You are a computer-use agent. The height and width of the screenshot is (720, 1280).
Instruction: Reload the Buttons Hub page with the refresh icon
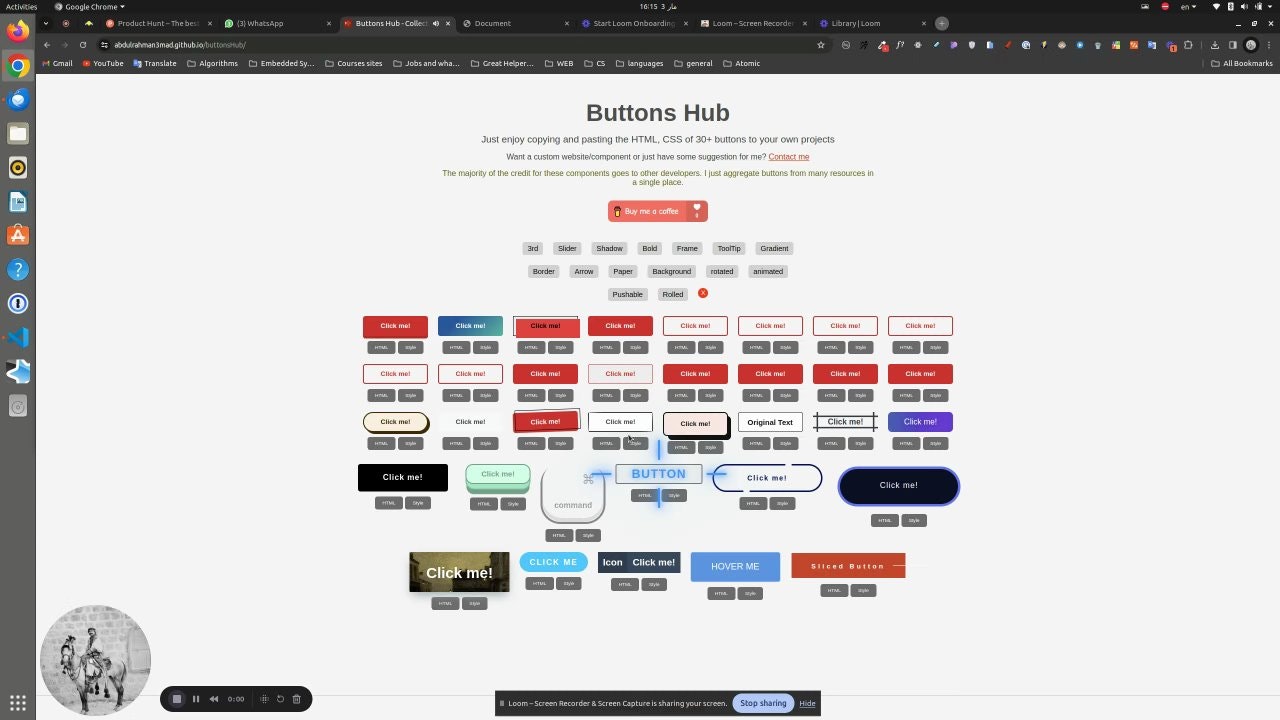click(82, 44)
